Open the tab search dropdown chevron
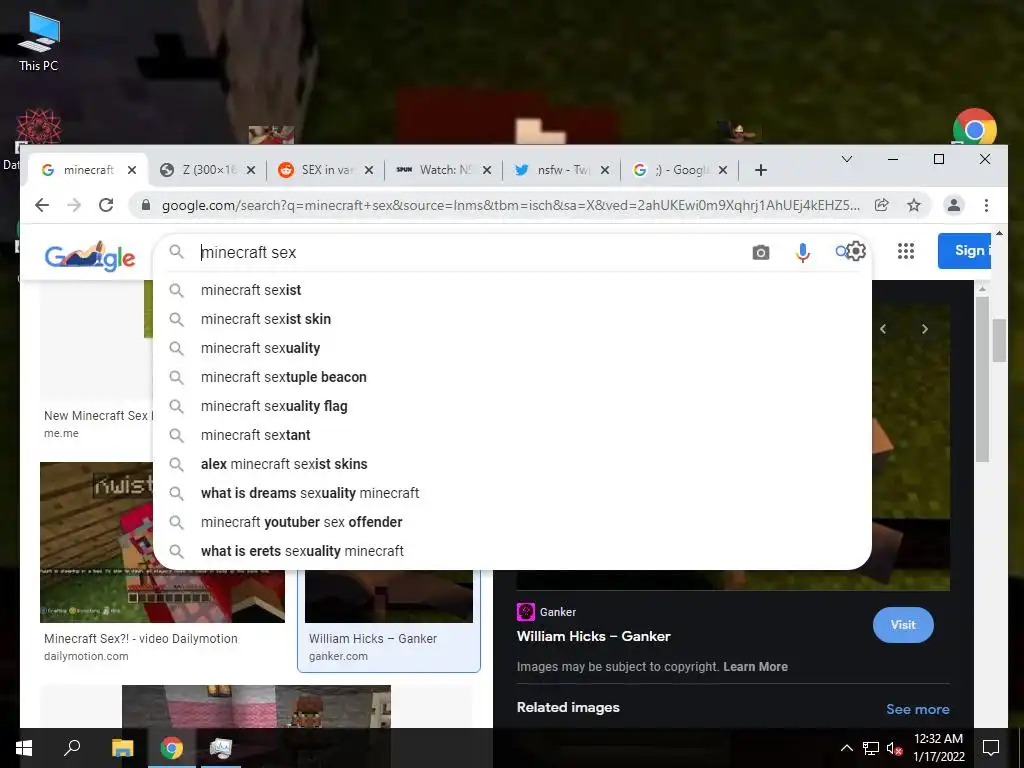 (847, 159)
